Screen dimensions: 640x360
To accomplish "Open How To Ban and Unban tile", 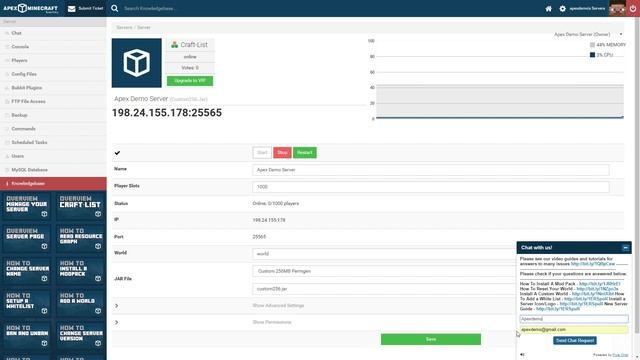I will coord(27,336).
